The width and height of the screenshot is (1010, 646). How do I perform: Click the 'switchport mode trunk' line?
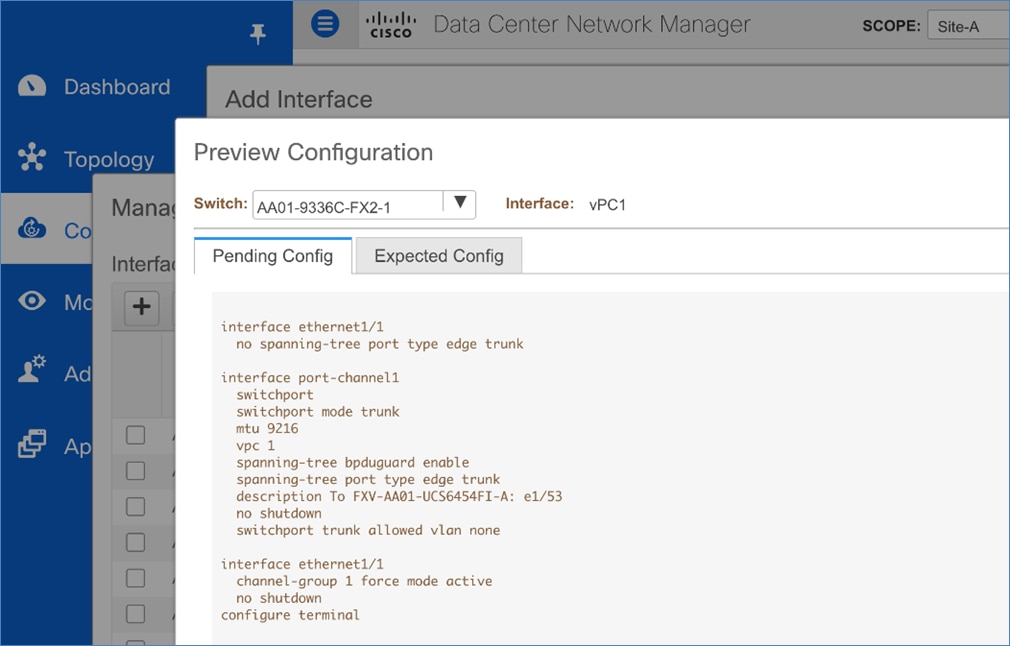click(x=318, y=412)
